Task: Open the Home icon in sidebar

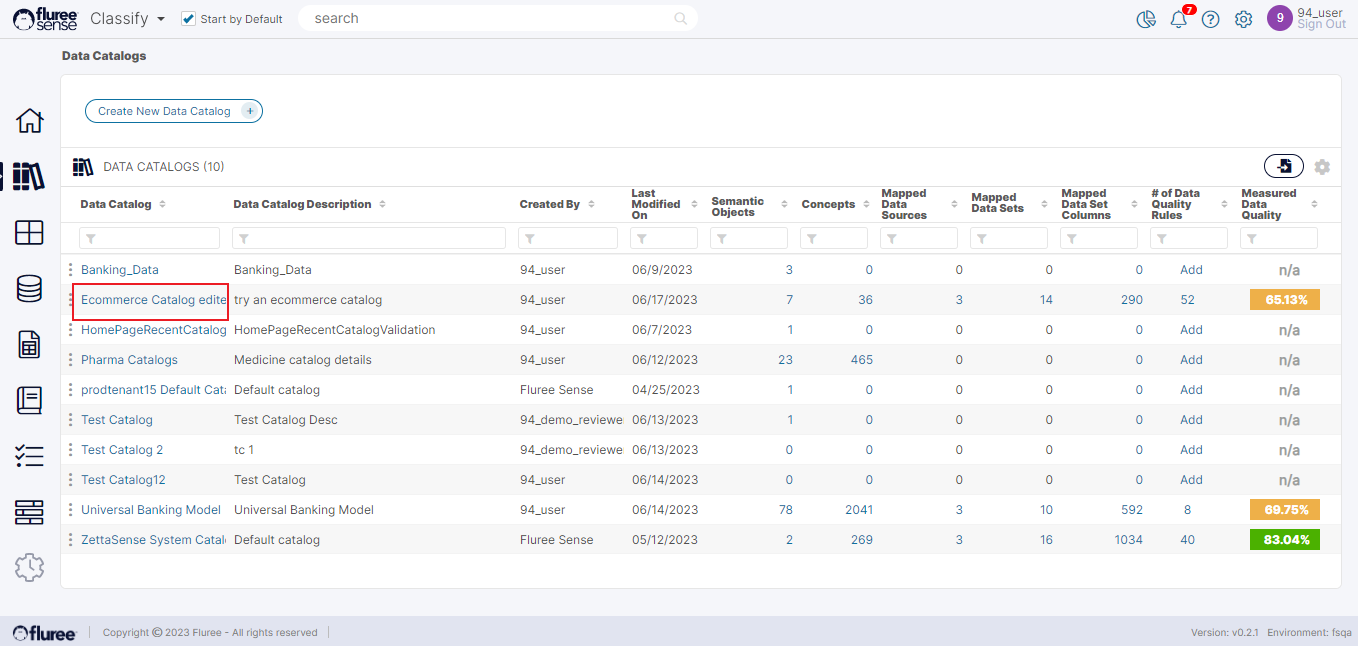Action: 30,120
